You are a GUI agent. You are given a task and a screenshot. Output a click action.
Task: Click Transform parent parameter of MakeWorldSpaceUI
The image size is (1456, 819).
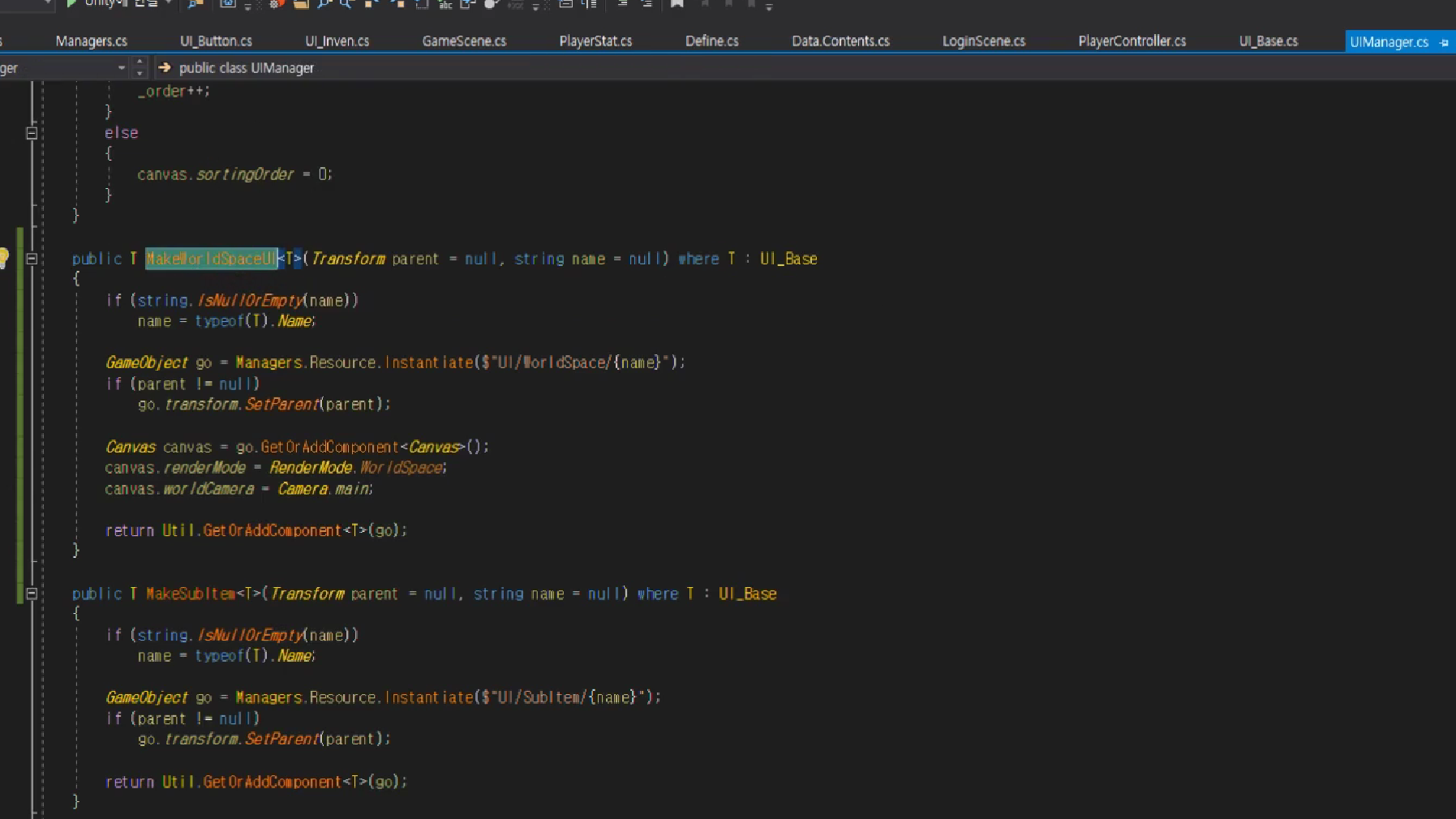click(x=375, y=259)
